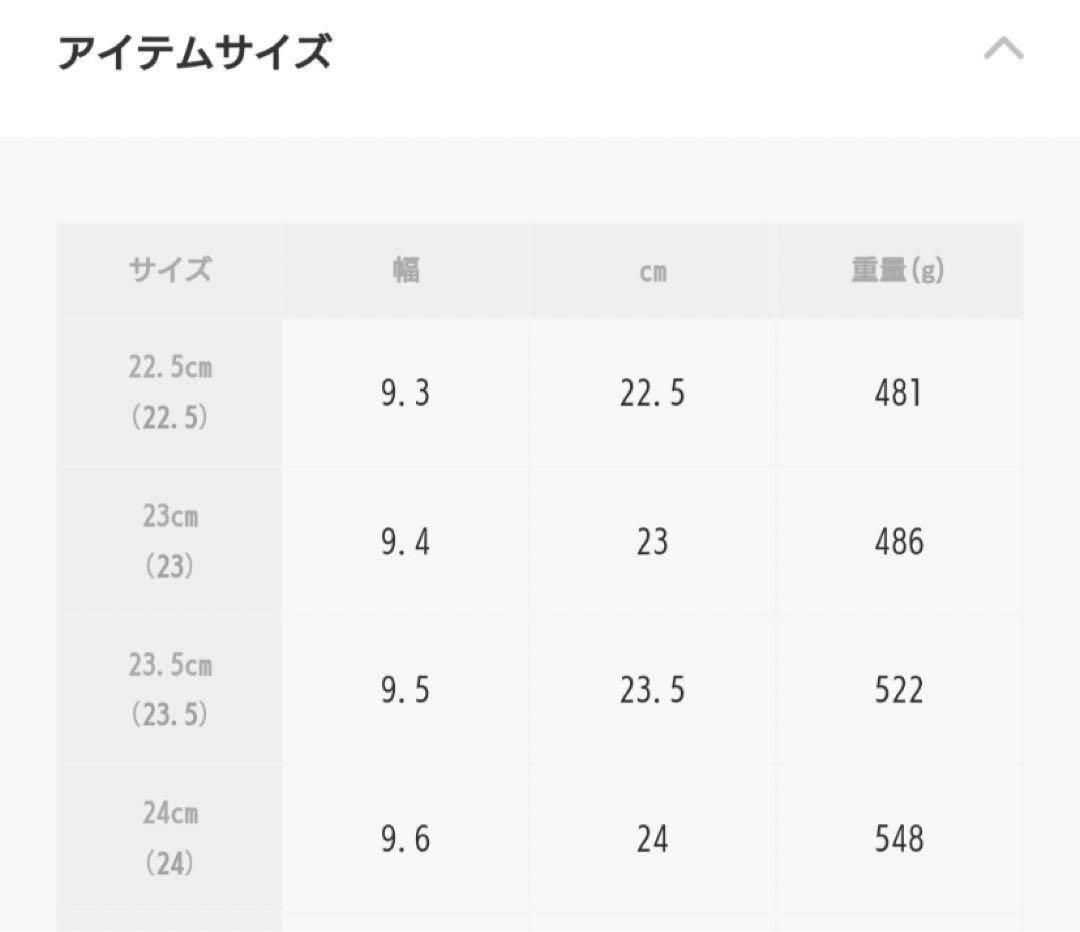
Task: Select weight value 522
Action: (899, 690)
